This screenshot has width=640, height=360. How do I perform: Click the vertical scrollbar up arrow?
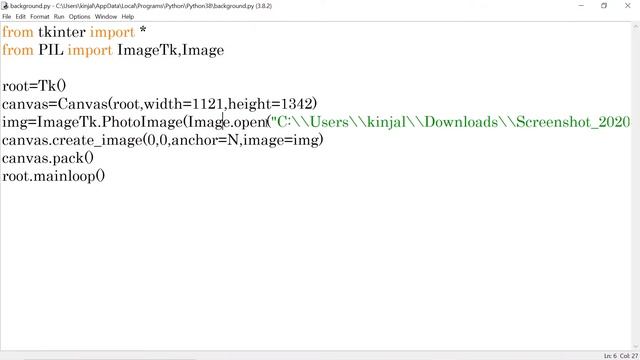[636, 27]
